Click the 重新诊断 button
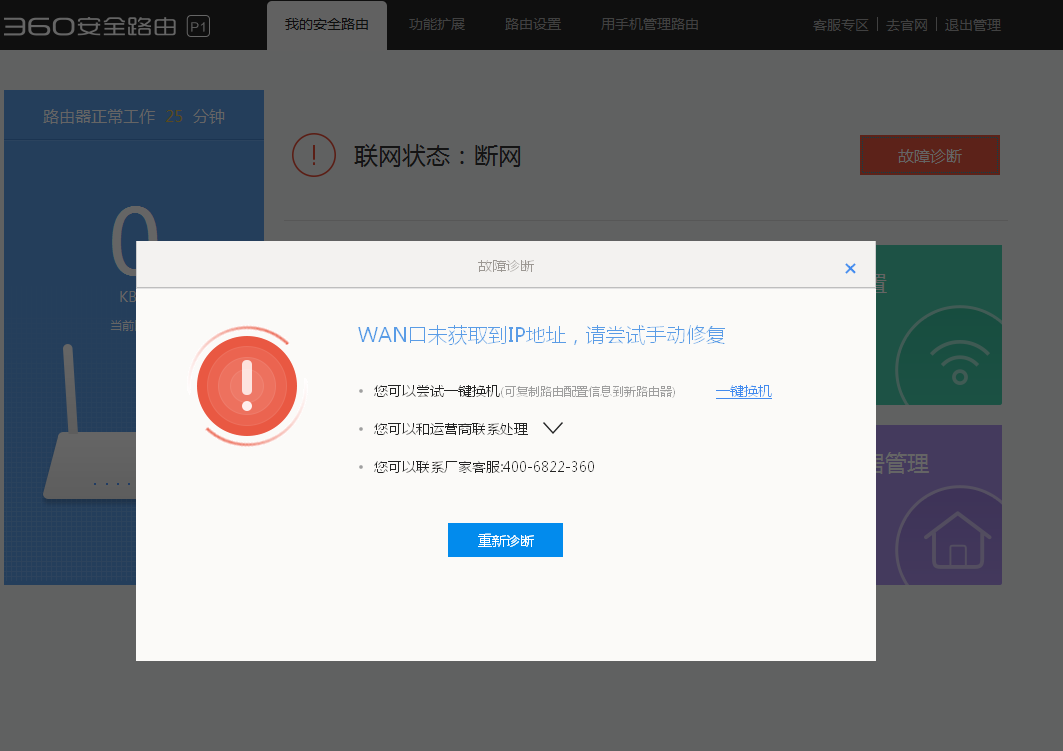The image size is (1063, 751). tap(505, 540)
